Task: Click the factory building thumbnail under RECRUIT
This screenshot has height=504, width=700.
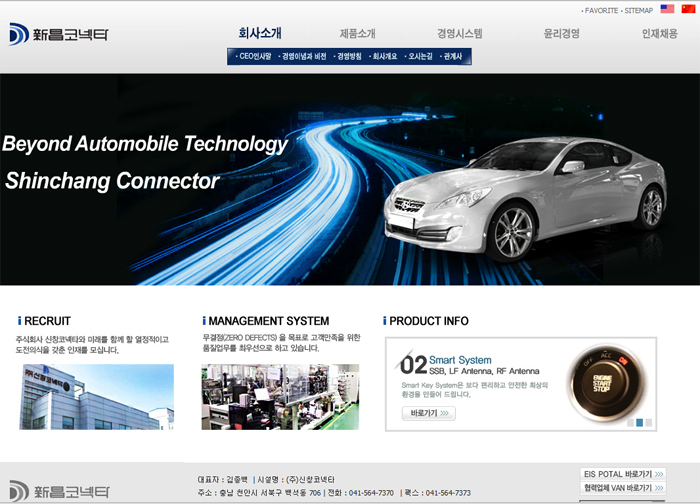Action: [96, 397]
